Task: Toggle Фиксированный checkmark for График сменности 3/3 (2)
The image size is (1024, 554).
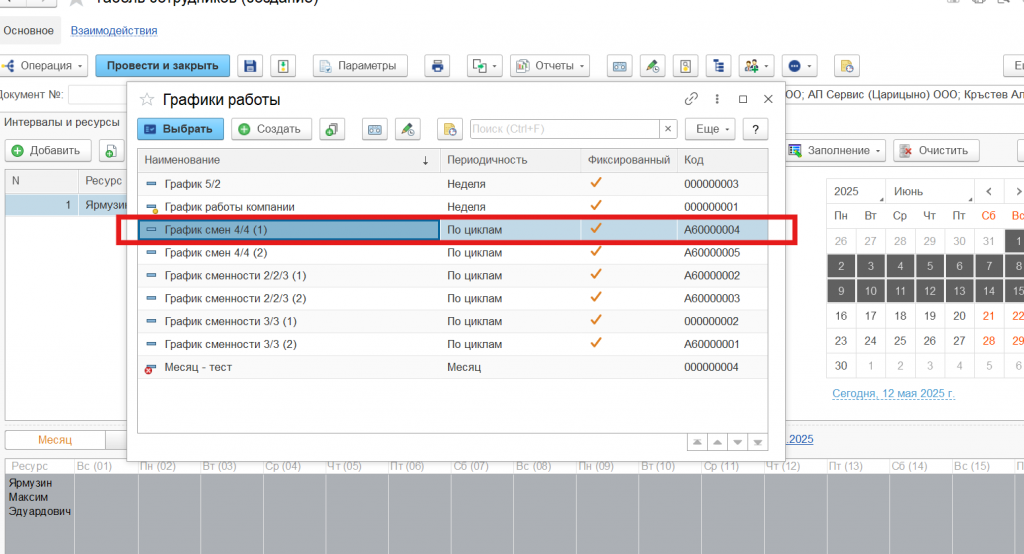Action: tap(596, 343)
